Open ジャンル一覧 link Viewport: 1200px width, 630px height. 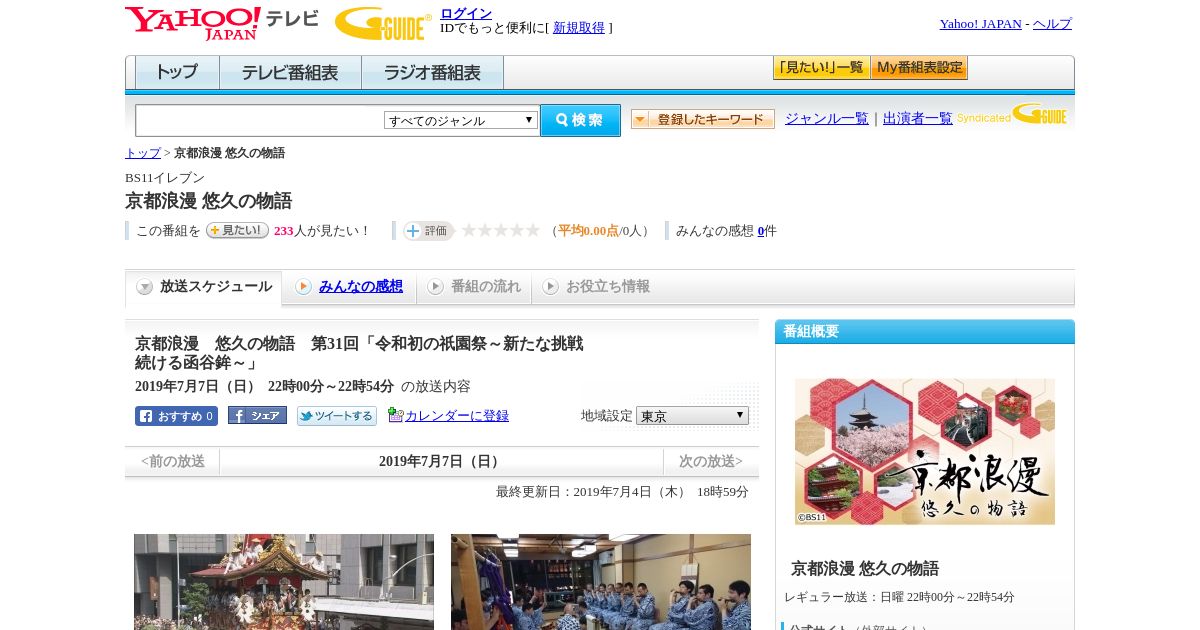(x=827, y=119)
